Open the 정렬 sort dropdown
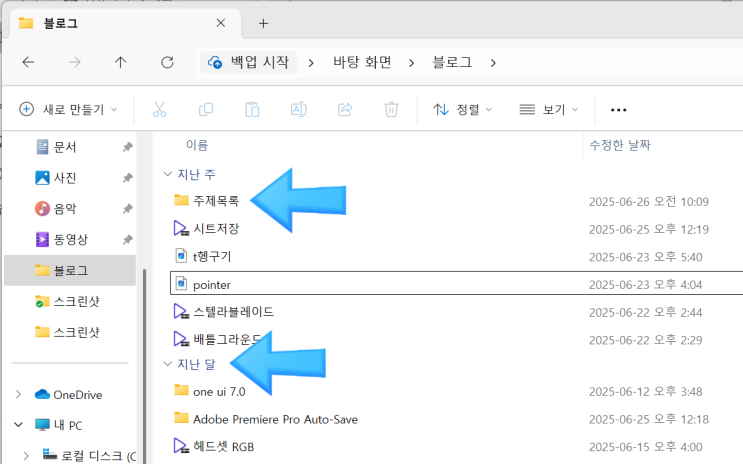This screenshot has height=464, width=743. pos(462,109)
